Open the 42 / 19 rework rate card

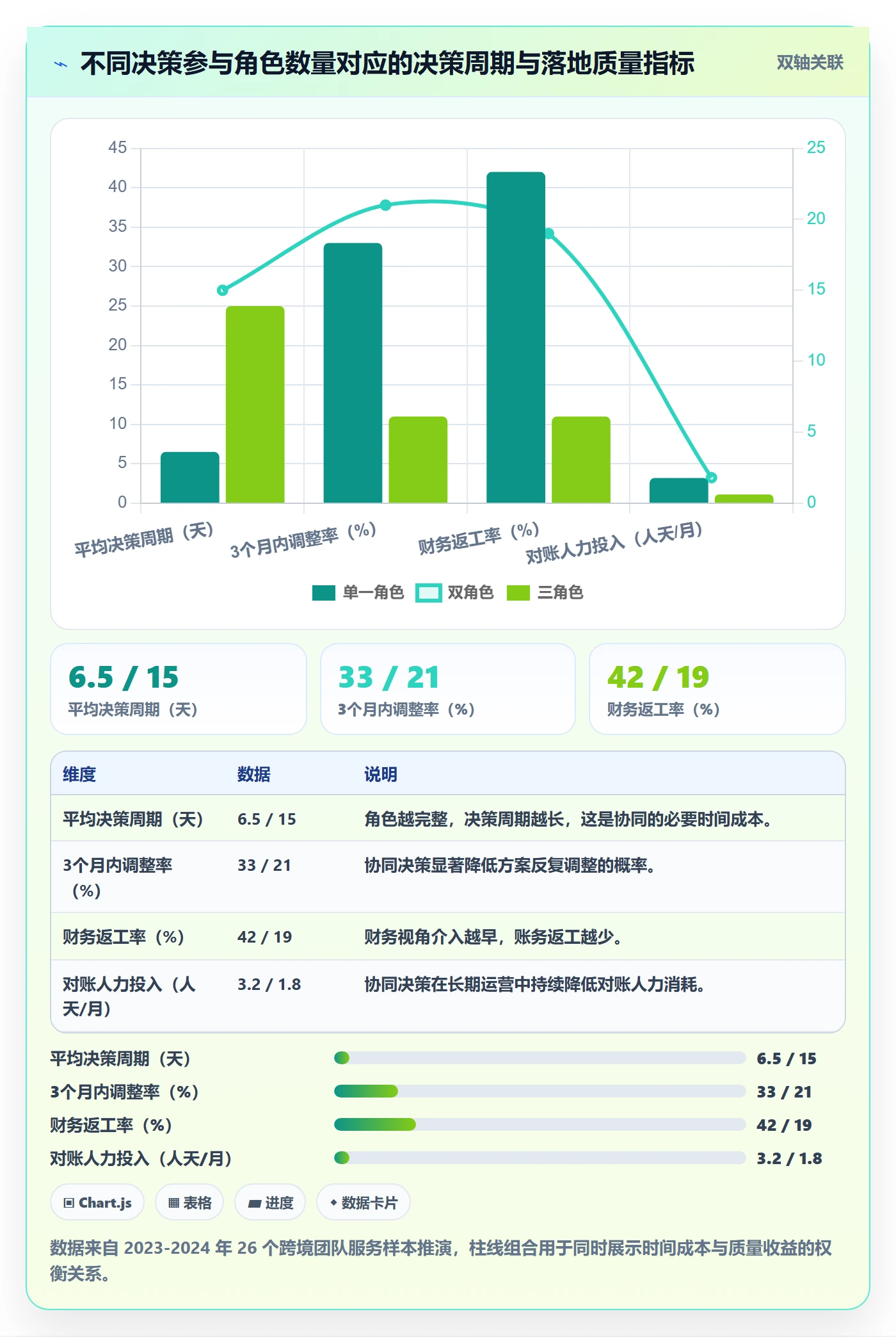pyautogui.click(x=717, y=689)
